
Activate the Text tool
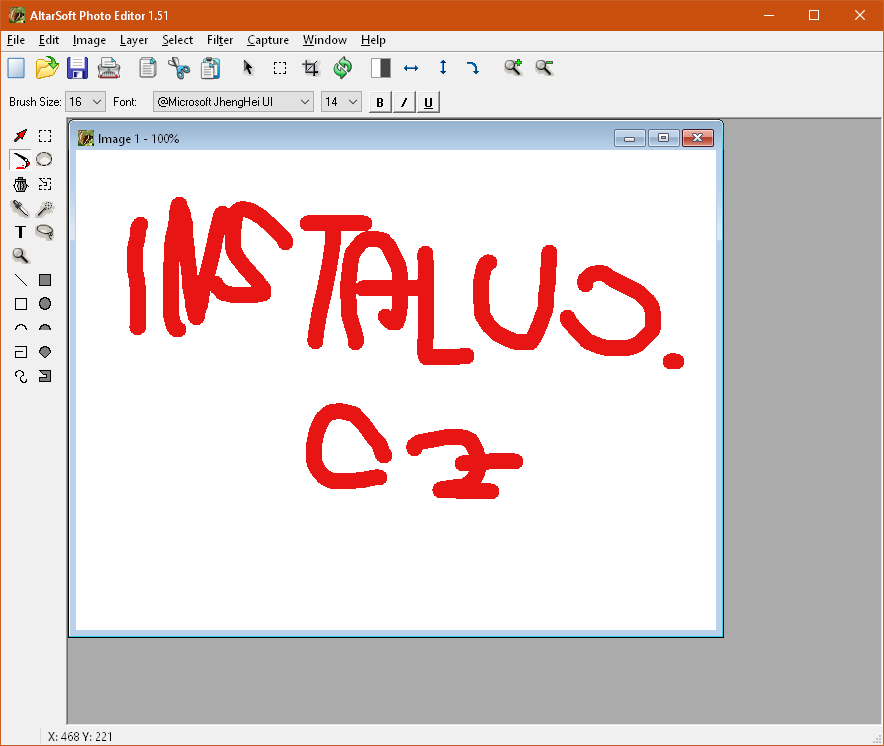(20, 232)
